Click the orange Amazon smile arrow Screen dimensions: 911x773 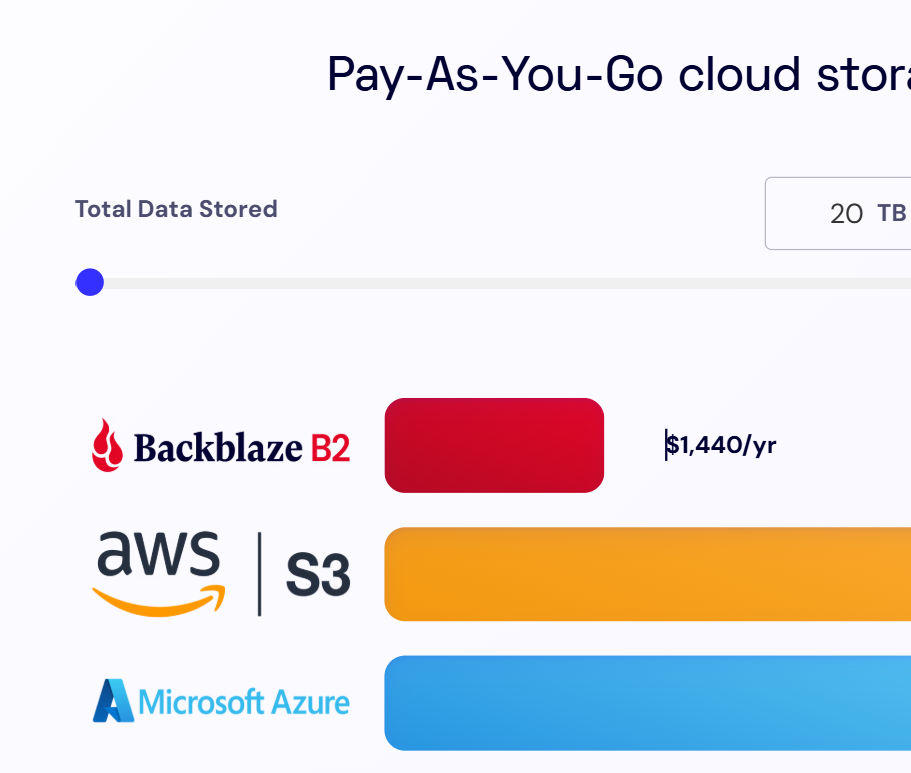pyautogui.click(x=159, y=601)
